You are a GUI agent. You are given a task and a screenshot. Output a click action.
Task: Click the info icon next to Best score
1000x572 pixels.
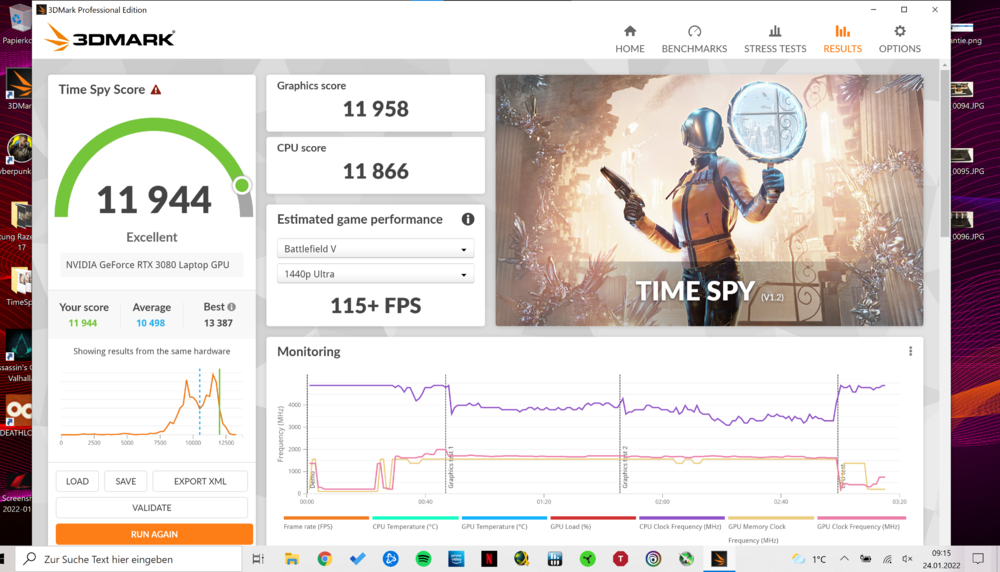[232, 308]
